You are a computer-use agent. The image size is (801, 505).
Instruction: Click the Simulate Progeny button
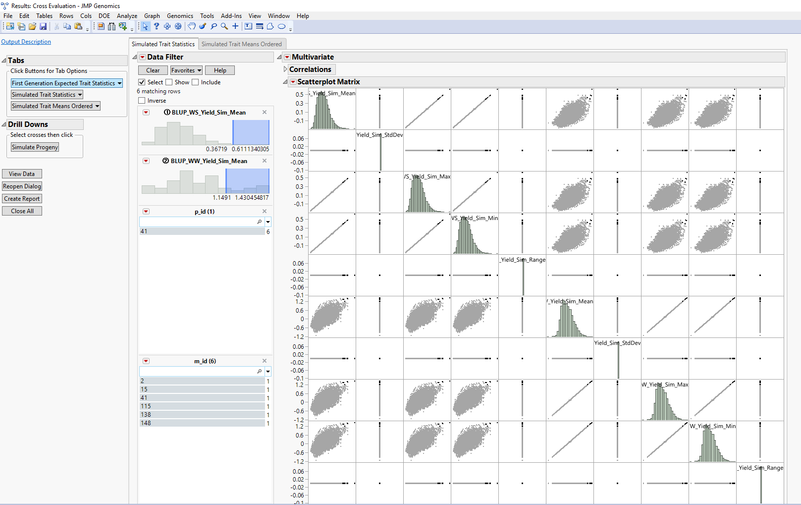[35, 147]
